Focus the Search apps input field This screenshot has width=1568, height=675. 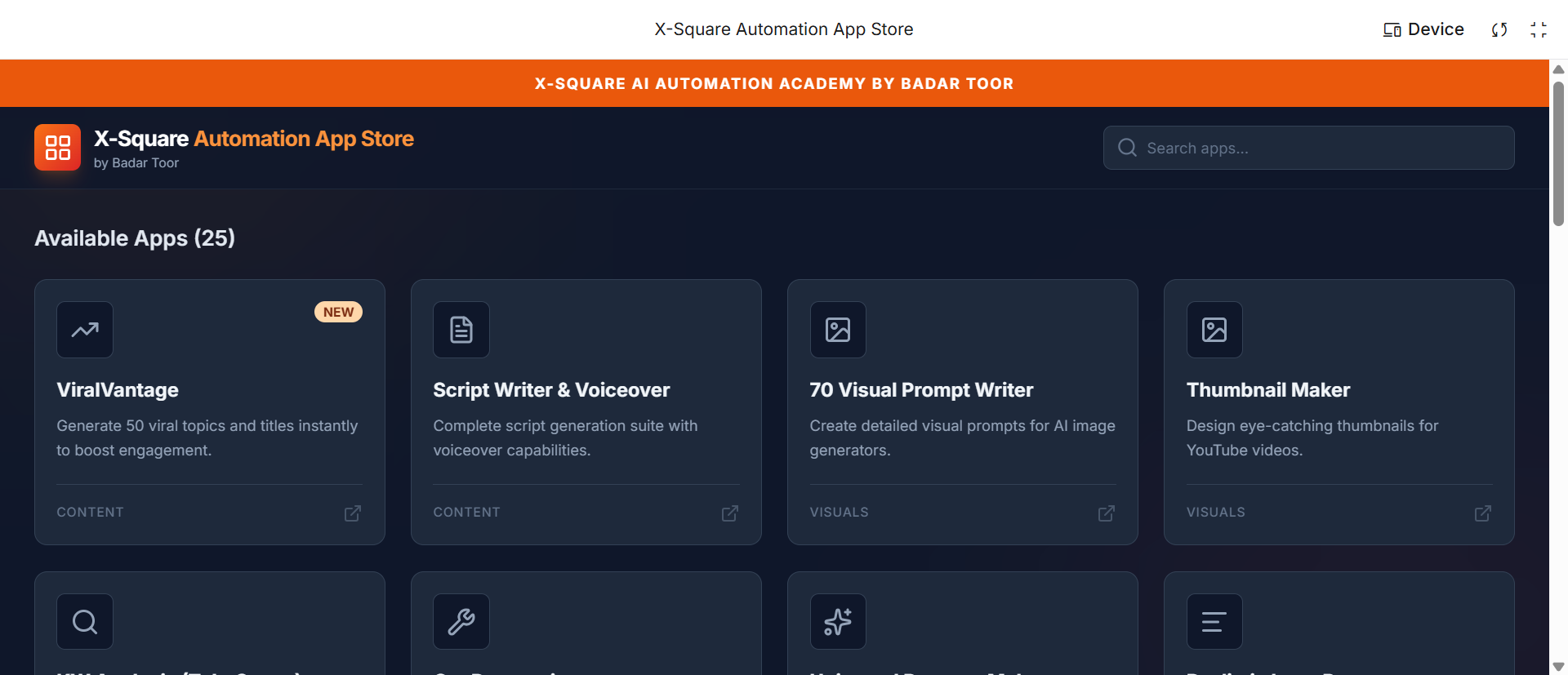point(1308,148)
